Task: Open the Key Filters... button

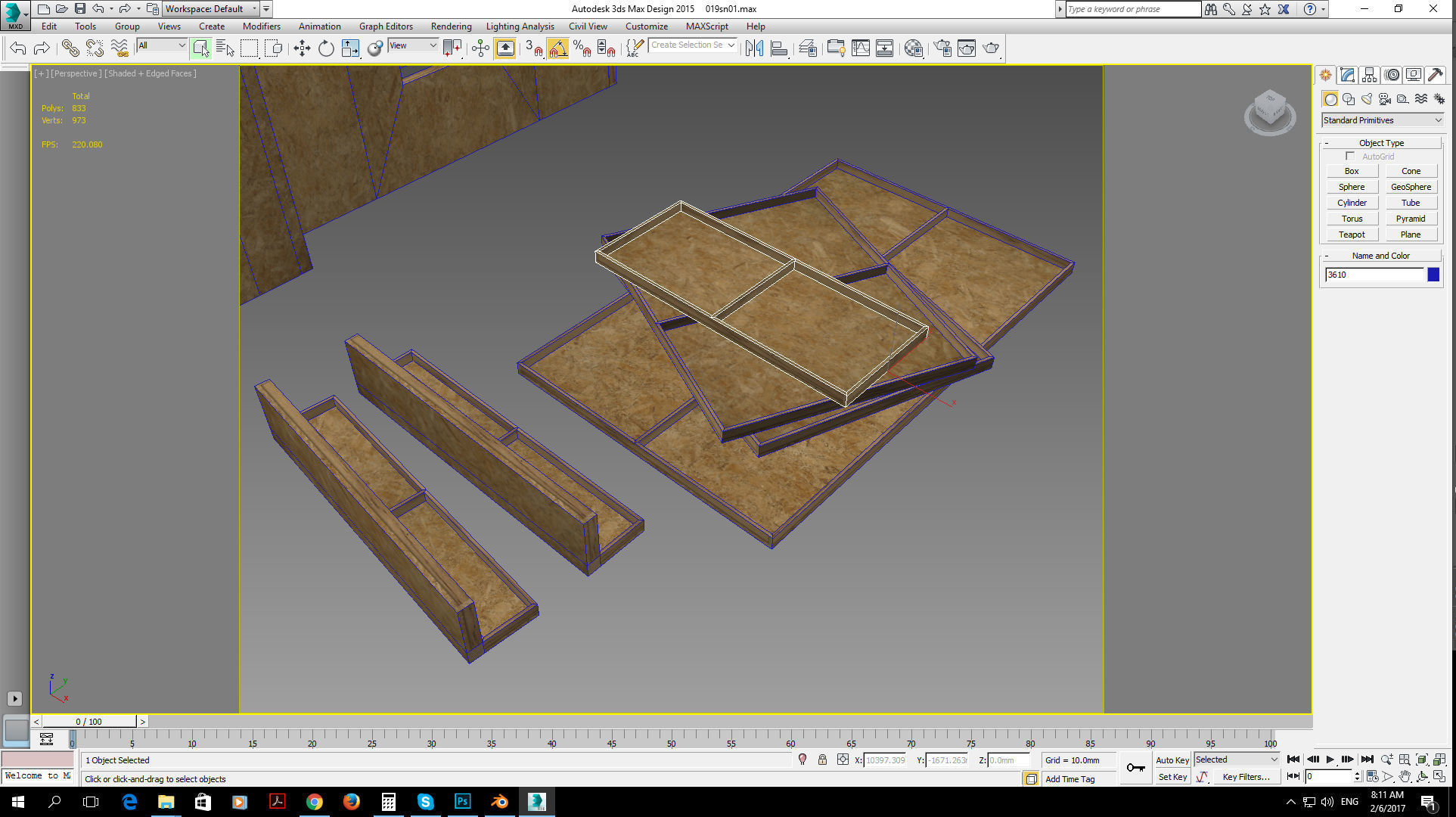Action: (1246, 777)
